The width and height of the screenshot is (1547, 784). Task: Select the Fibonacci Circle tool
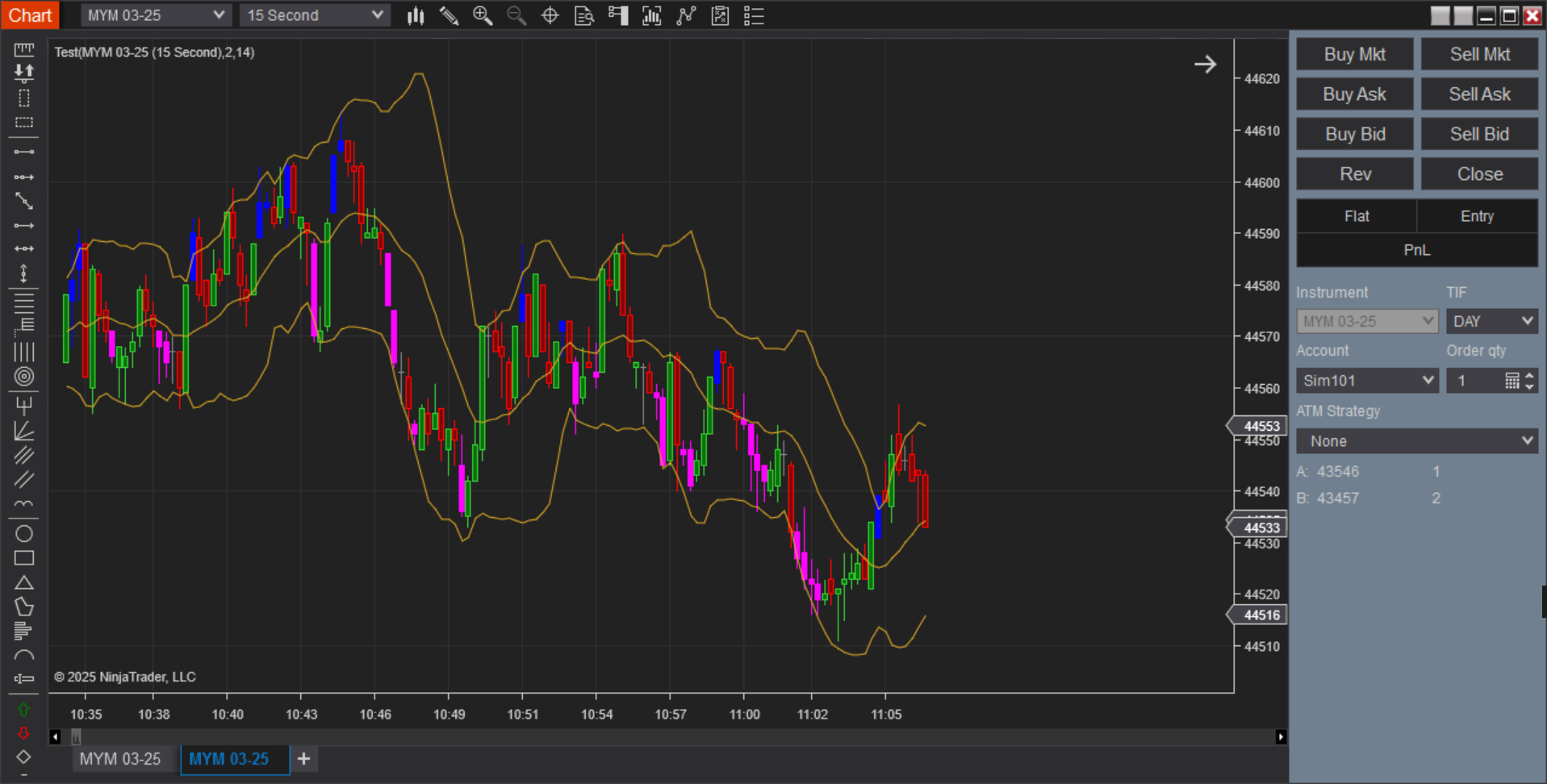[x=24, y=377]
